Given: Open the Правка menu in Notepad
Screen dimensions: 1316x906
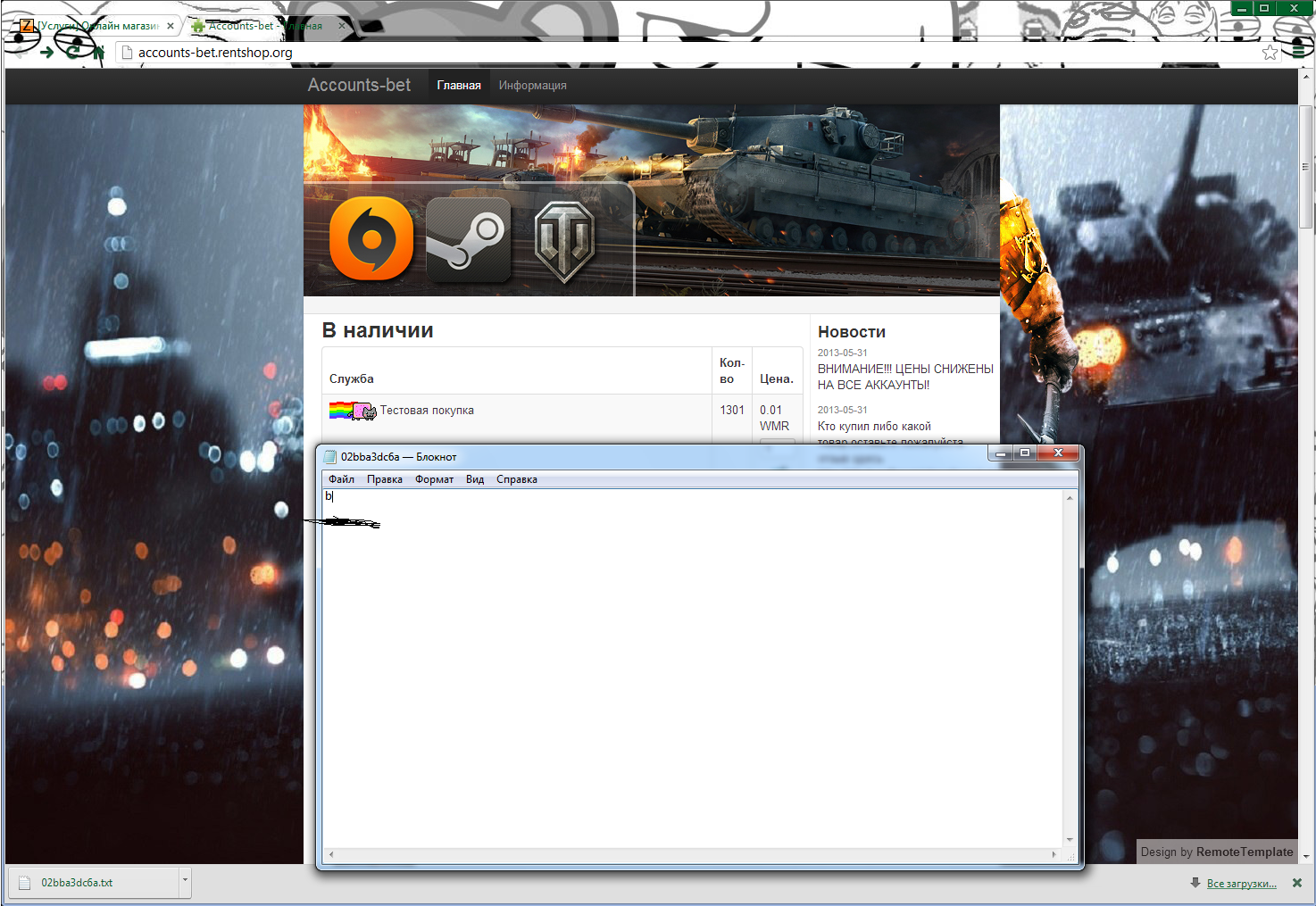Looking at the screenshot, I should click(385, 479).
